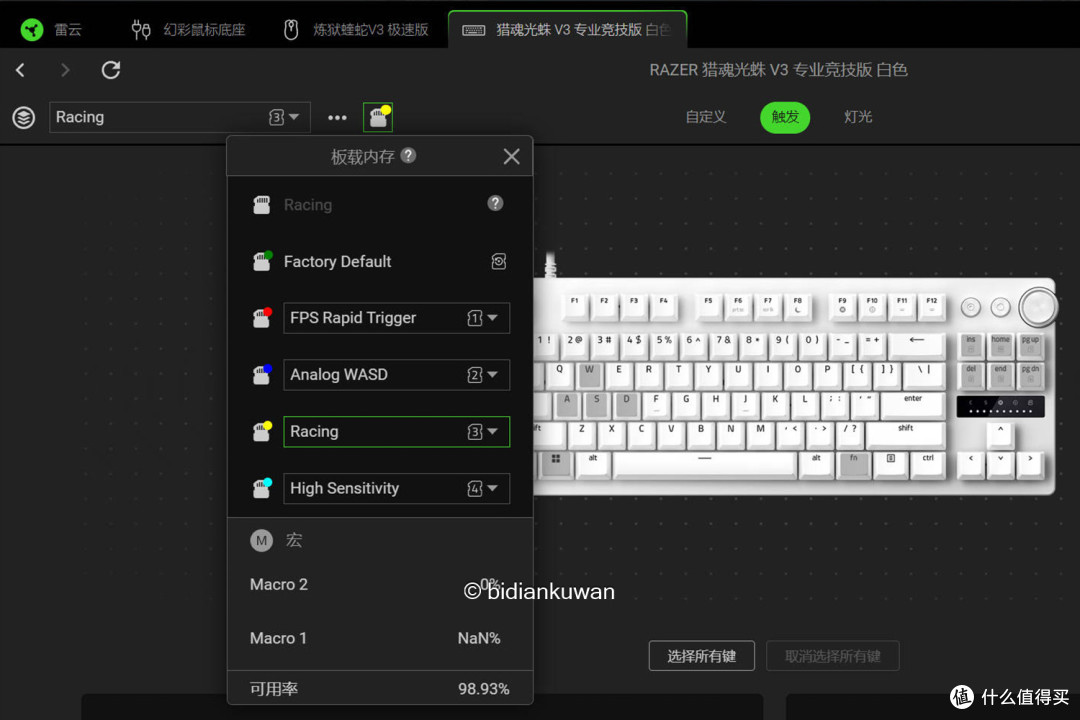Image resolution: width=1080 pixels, height=720 pixels.
Task: Click the 取消选择所有键 button
Action: coord(833,656)
